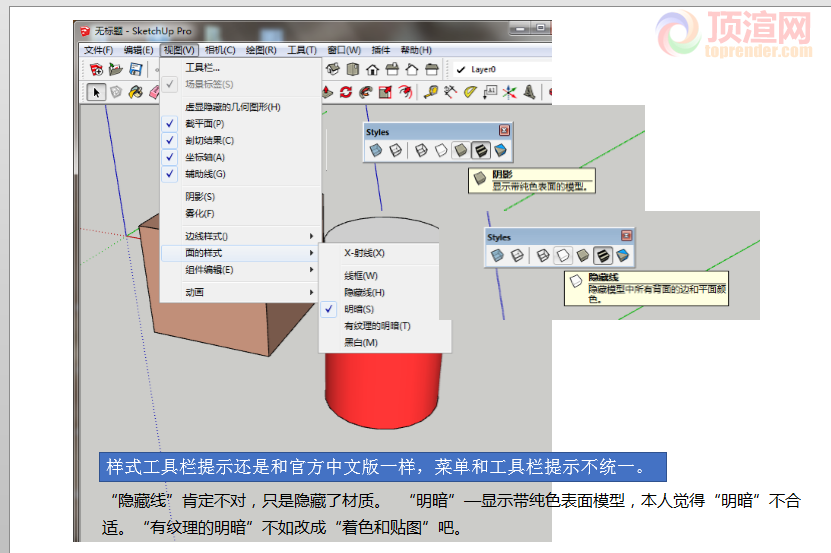This screenshot has width=831, height=553.
Task: Select the Paint Bucket tool
Action: click(136, 92)
